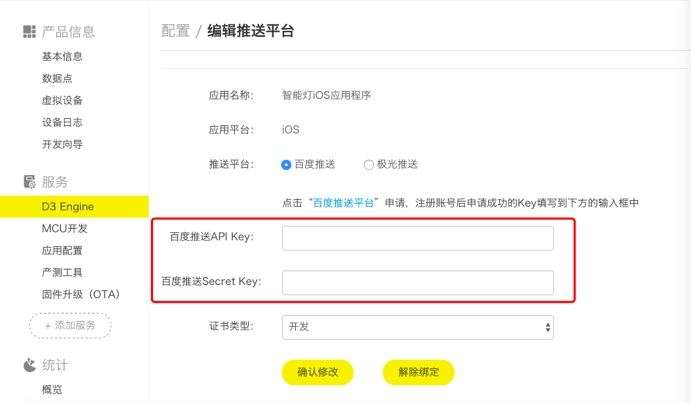The width and height of the screenshot is (691, 403).
Task: Open MCU开发 menu item
Action: coord(64,229)
